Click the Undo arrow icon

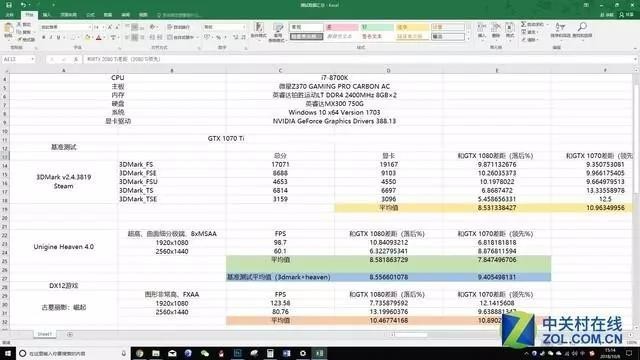[23, 5]
